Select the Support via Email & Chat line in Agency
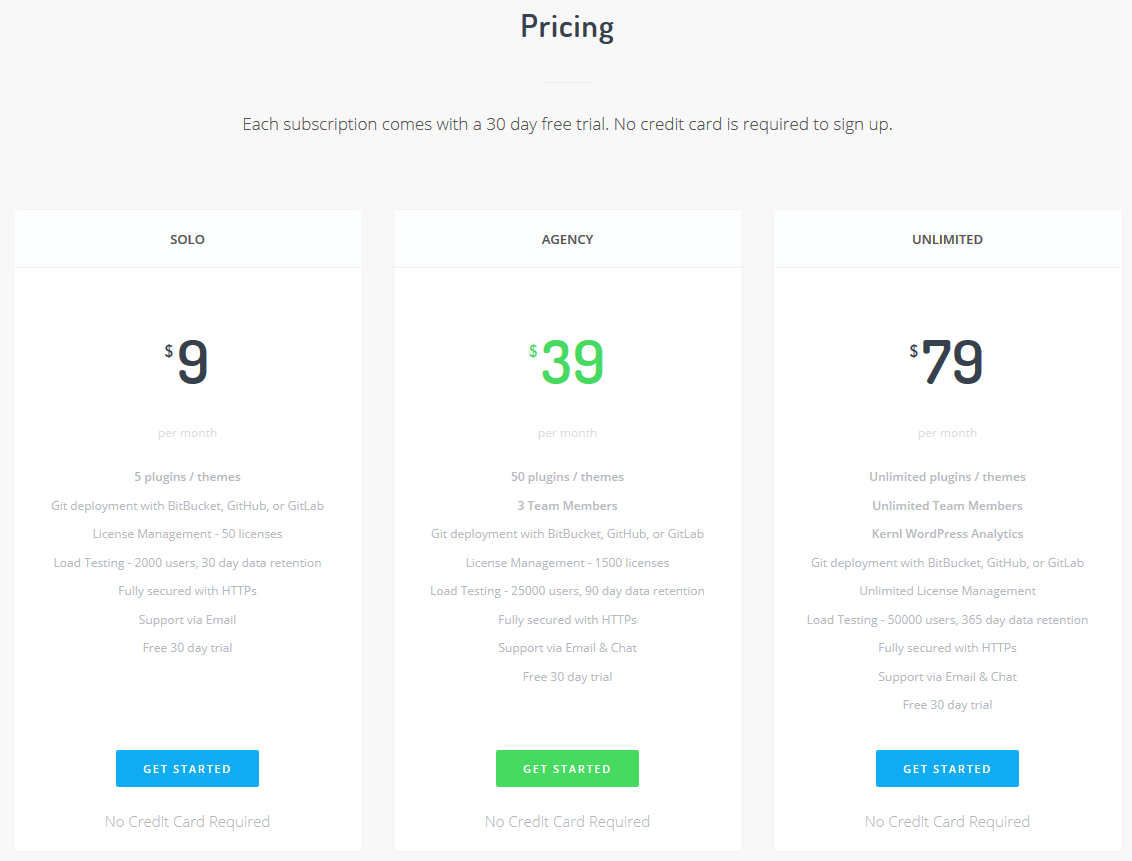This screenshot has width=1132, height=861. (567, 647)
